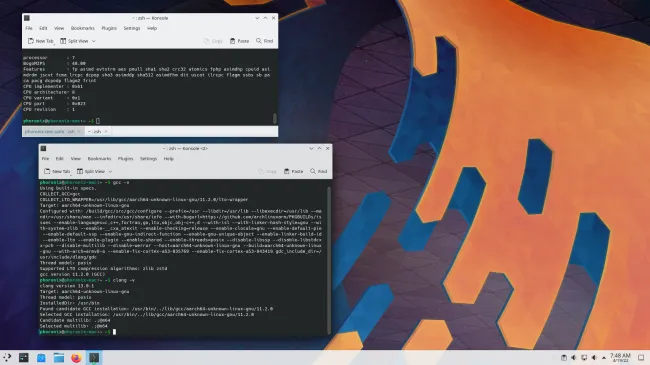
Task: Open the network icon in the system tray
Action: 584,358
